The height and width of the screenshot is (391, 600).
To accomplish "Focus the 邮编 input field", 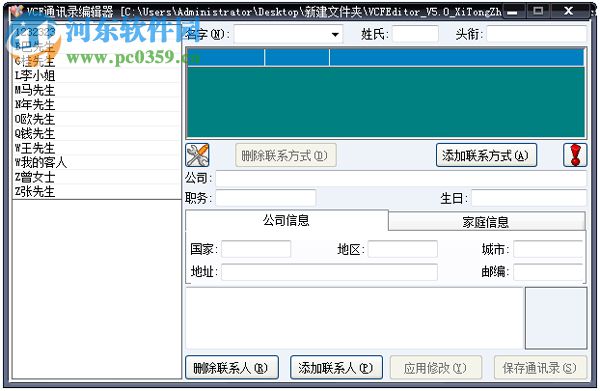I will point(548,272).
